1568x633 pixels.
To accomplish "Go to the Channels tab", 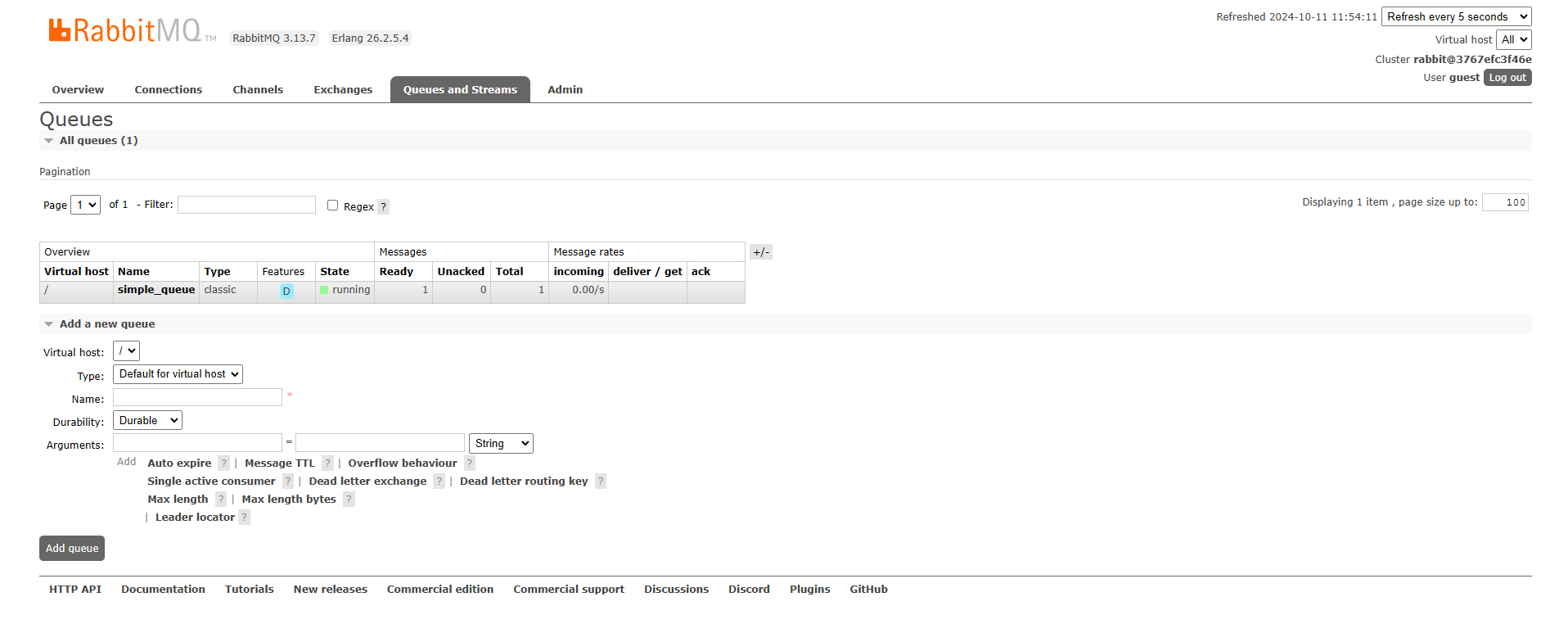I will [258, 90].
